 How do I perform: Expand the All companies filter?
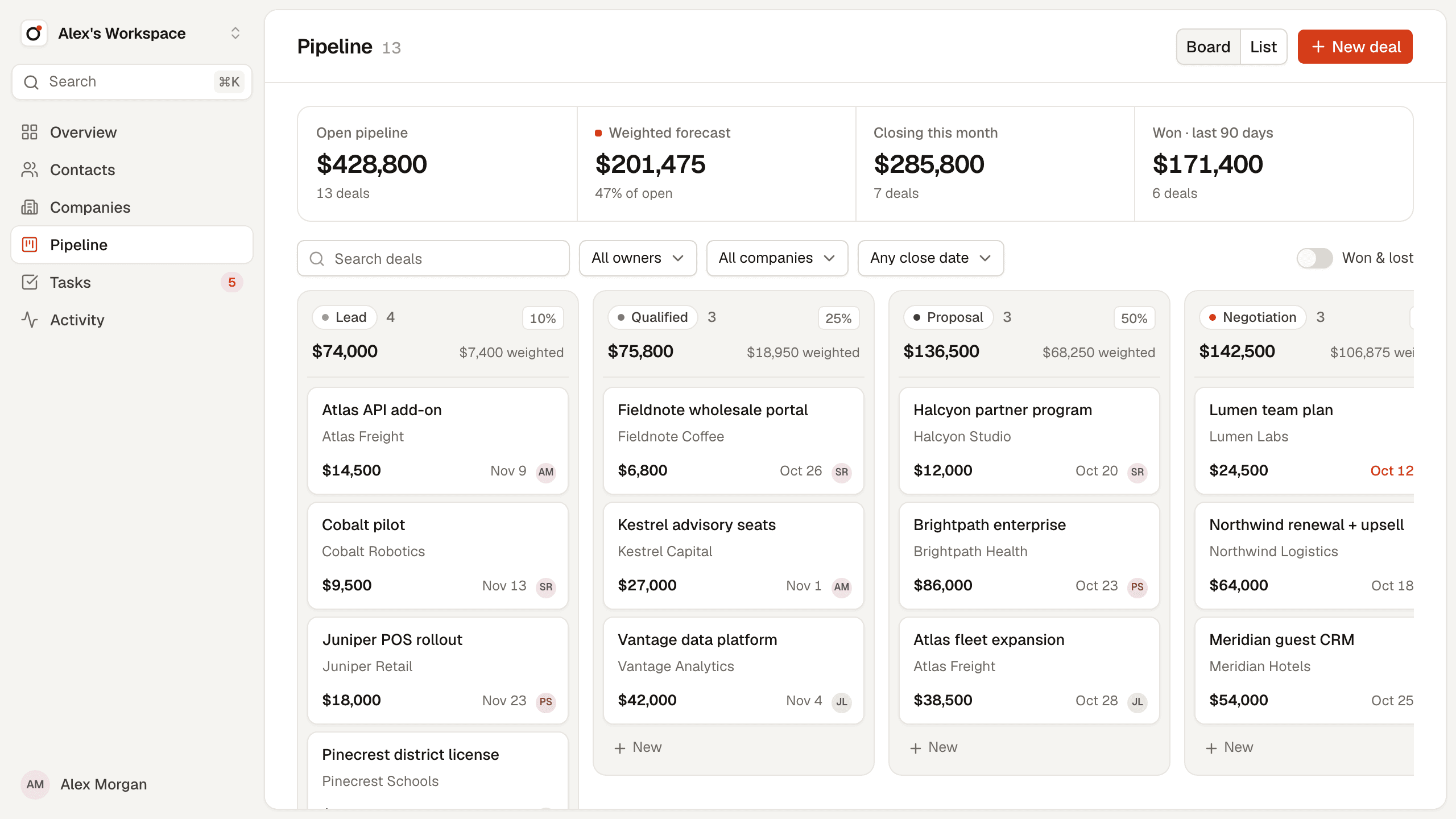coord(777,258)
